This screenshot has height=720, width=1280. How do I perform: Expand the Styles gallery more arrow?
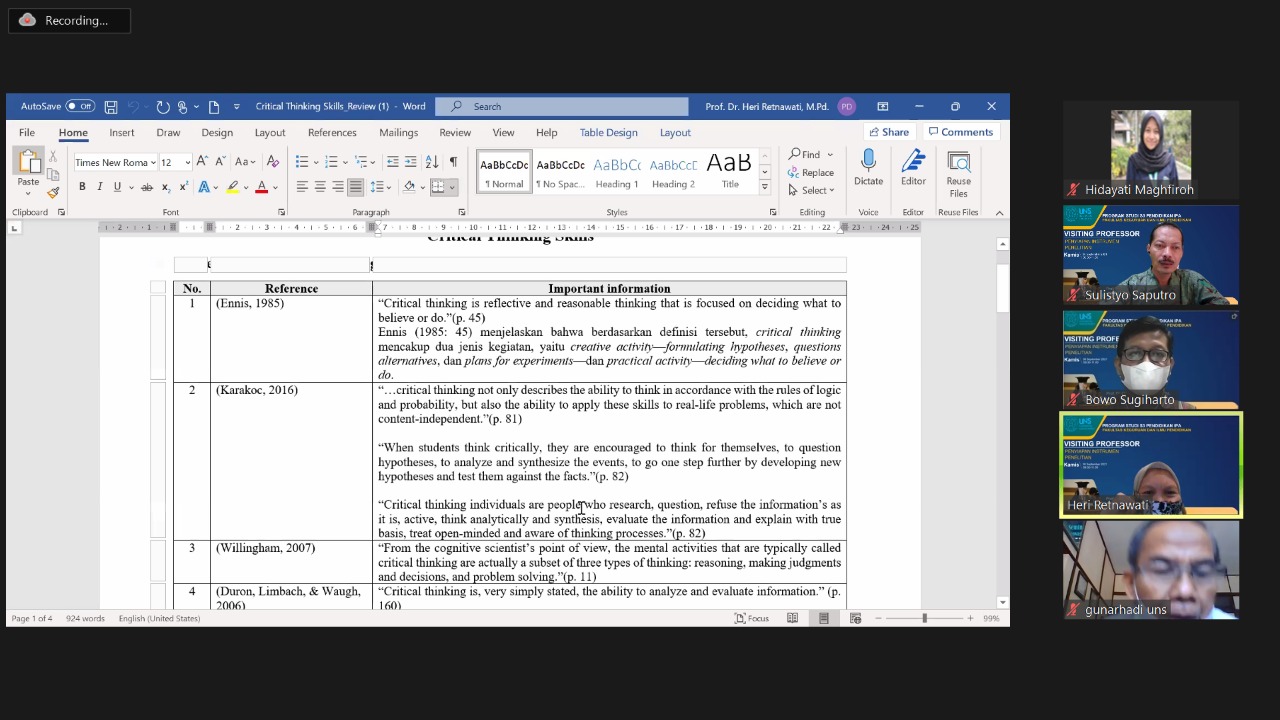coord(765,187)
